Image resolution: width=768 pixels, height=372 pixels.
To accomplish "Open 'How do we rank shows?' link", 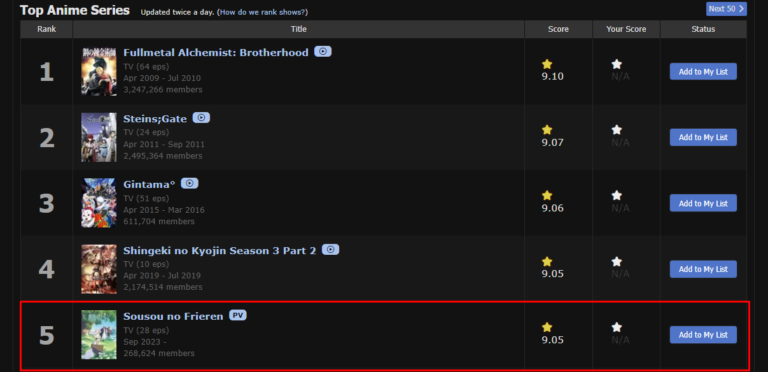I will coord(264,12).
